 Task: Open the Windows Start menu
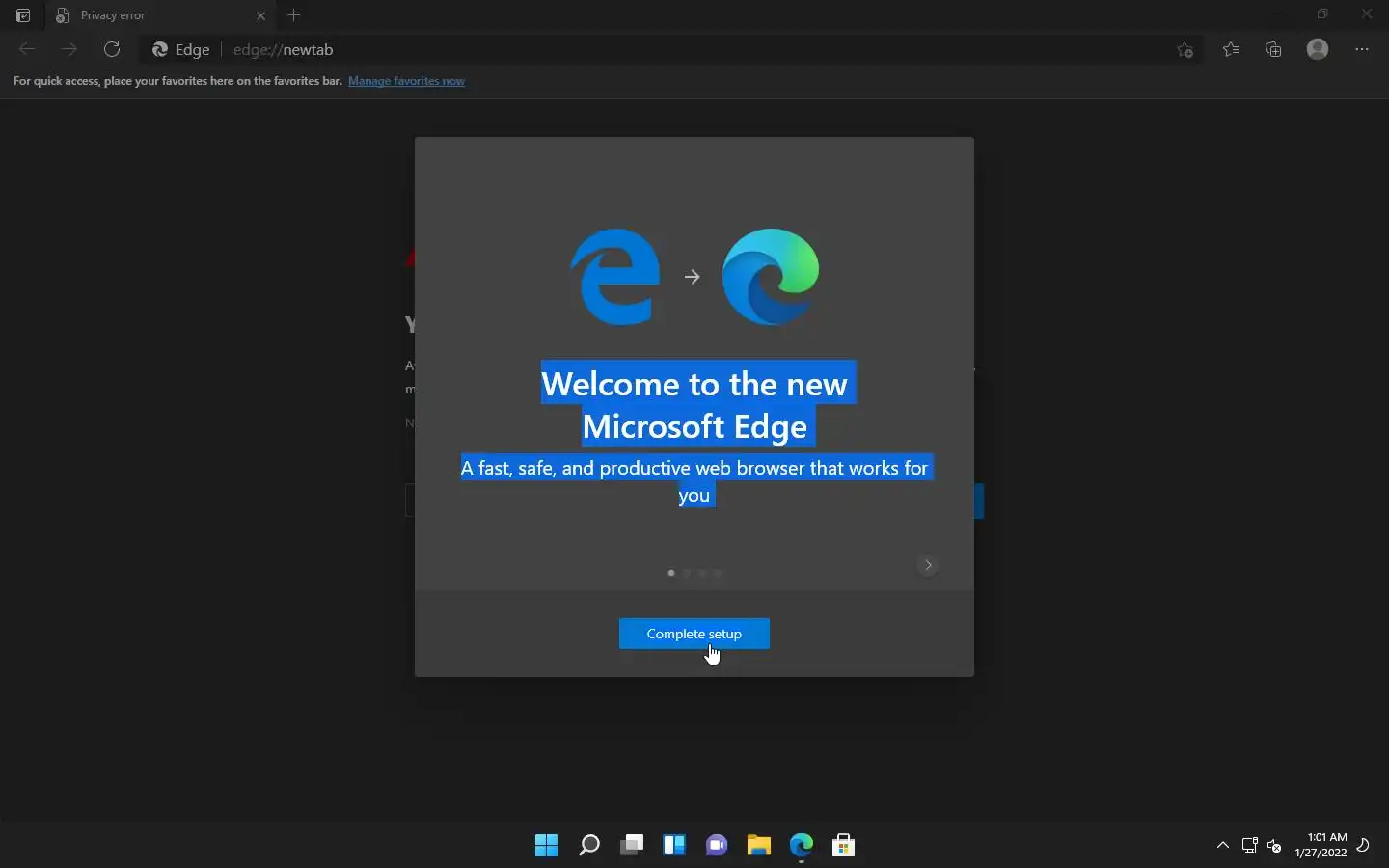(546, 845)
